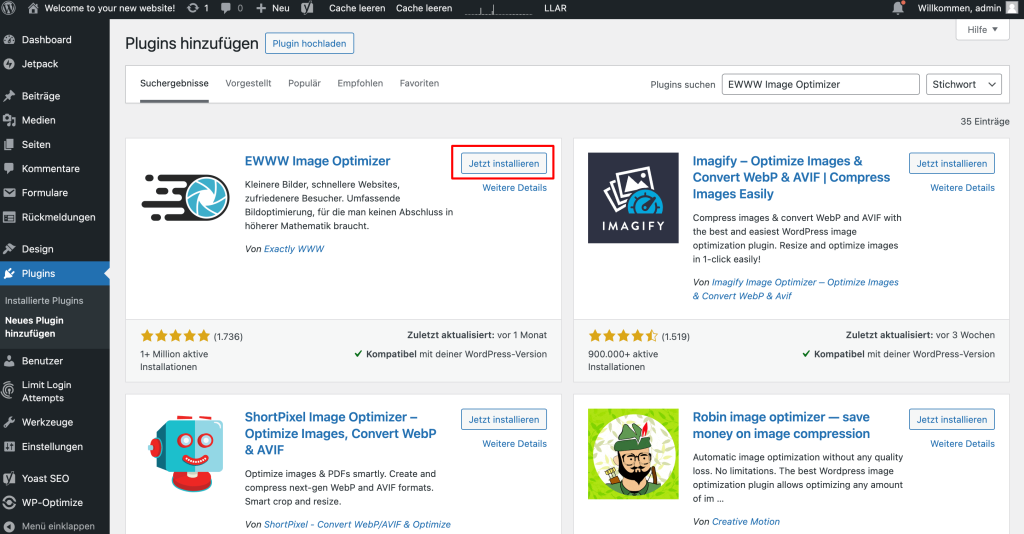Click the Rückmeldungen icon in sidebar
The width and height of the screenshot is (1024, 534).
click(9, 217)
